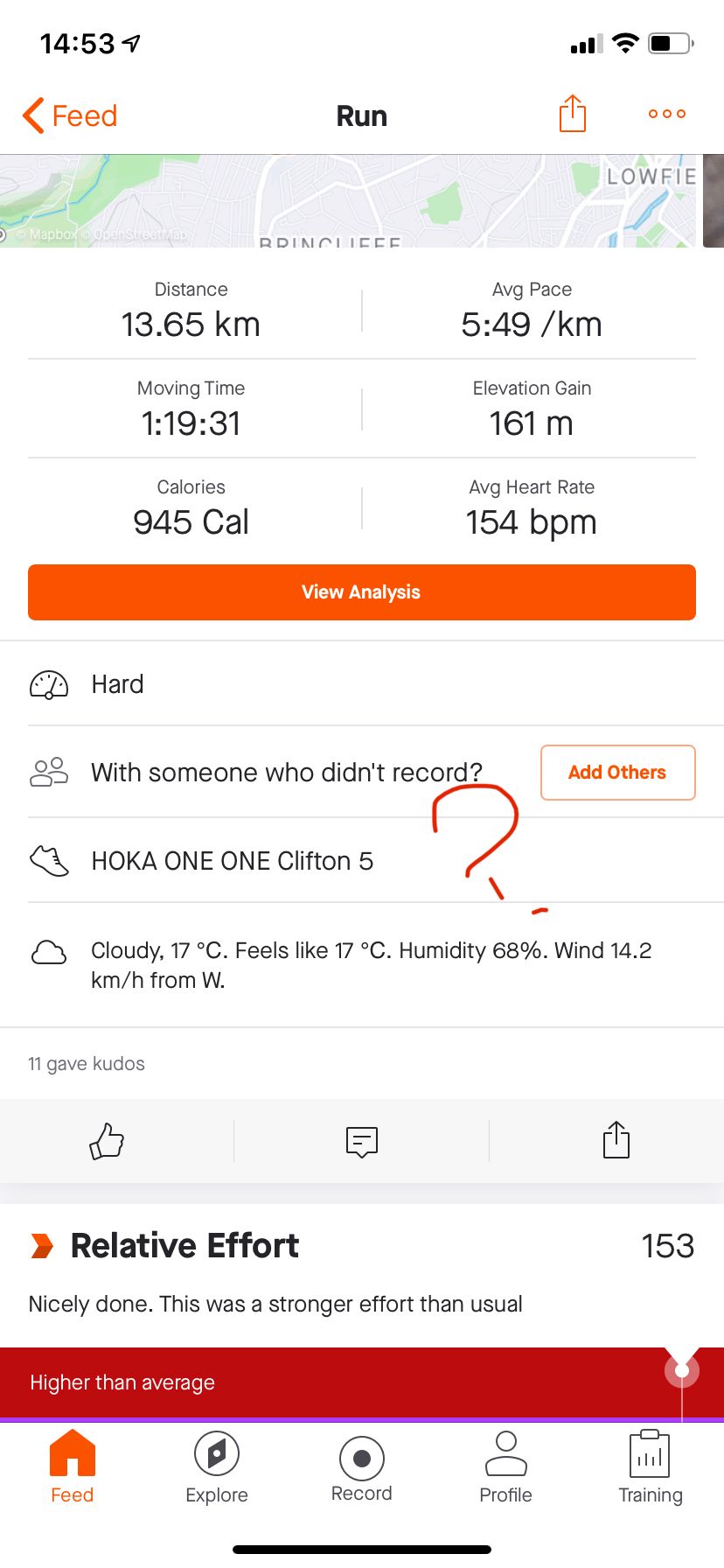Open the three-dot more options menu
This screenshot has width=724, height=1568.
coord(667,114)
